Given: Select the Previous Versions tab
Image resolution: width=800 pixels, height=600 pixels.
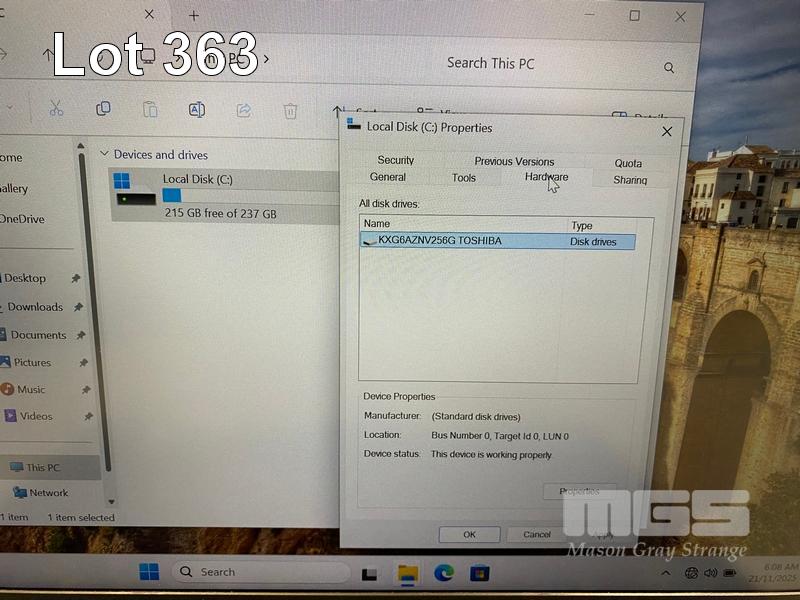Looking at the screenshot, I should pos(514,161).
